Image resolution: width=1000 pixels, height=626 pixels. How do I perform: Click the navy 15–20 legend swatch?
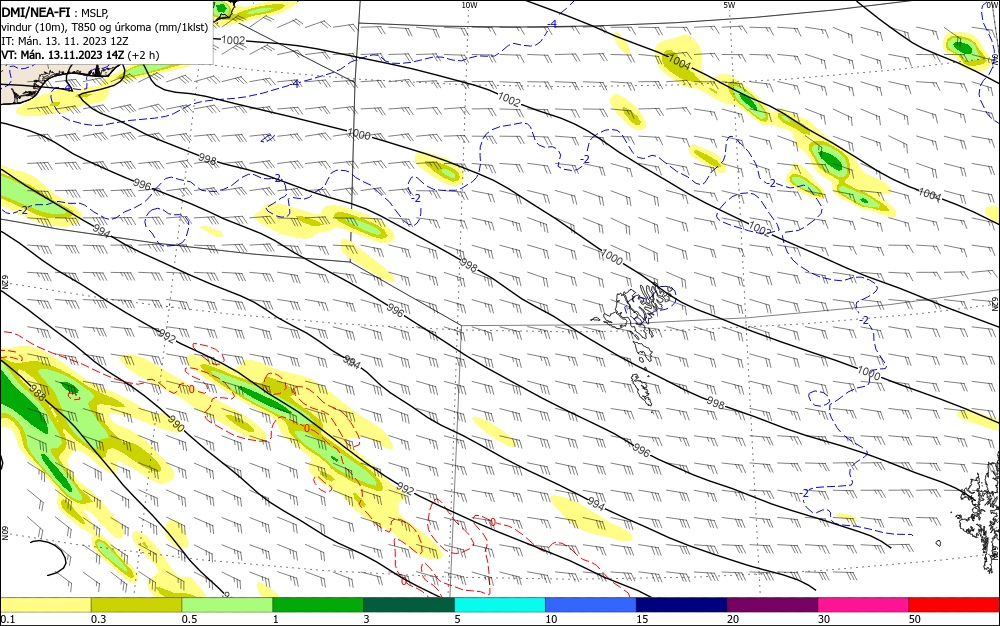click(x=682, y=605)
